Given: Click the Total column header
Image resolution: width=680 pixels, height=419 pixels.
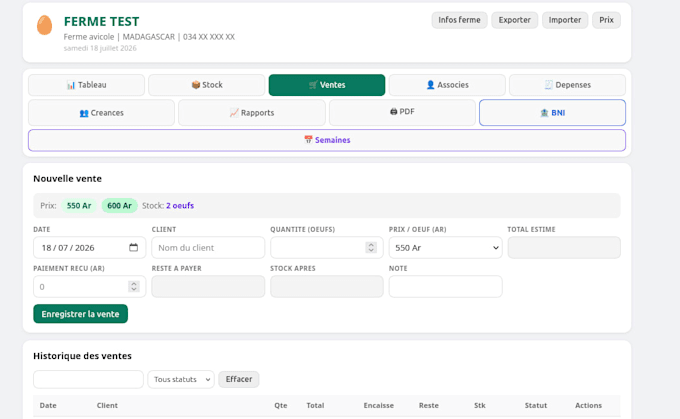Looking at the screenshot, I should 315,405.
